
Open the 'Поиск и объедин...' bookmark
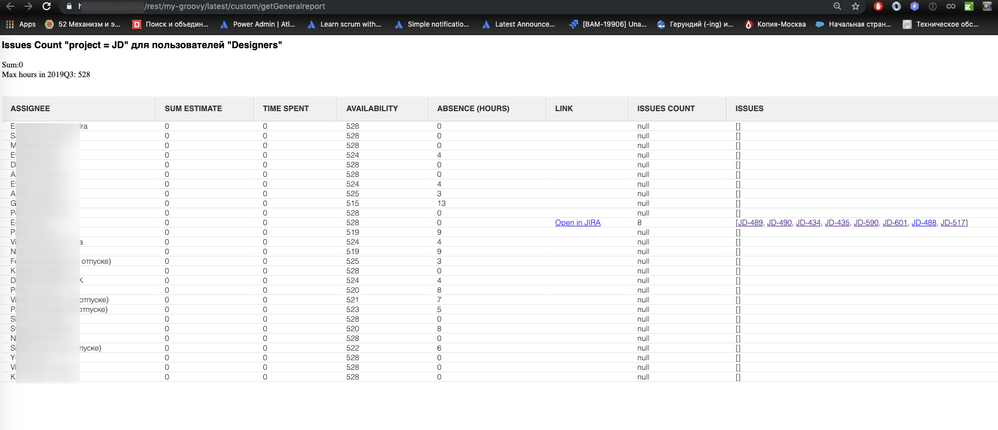pyautogui.click(x=171, y=25)
